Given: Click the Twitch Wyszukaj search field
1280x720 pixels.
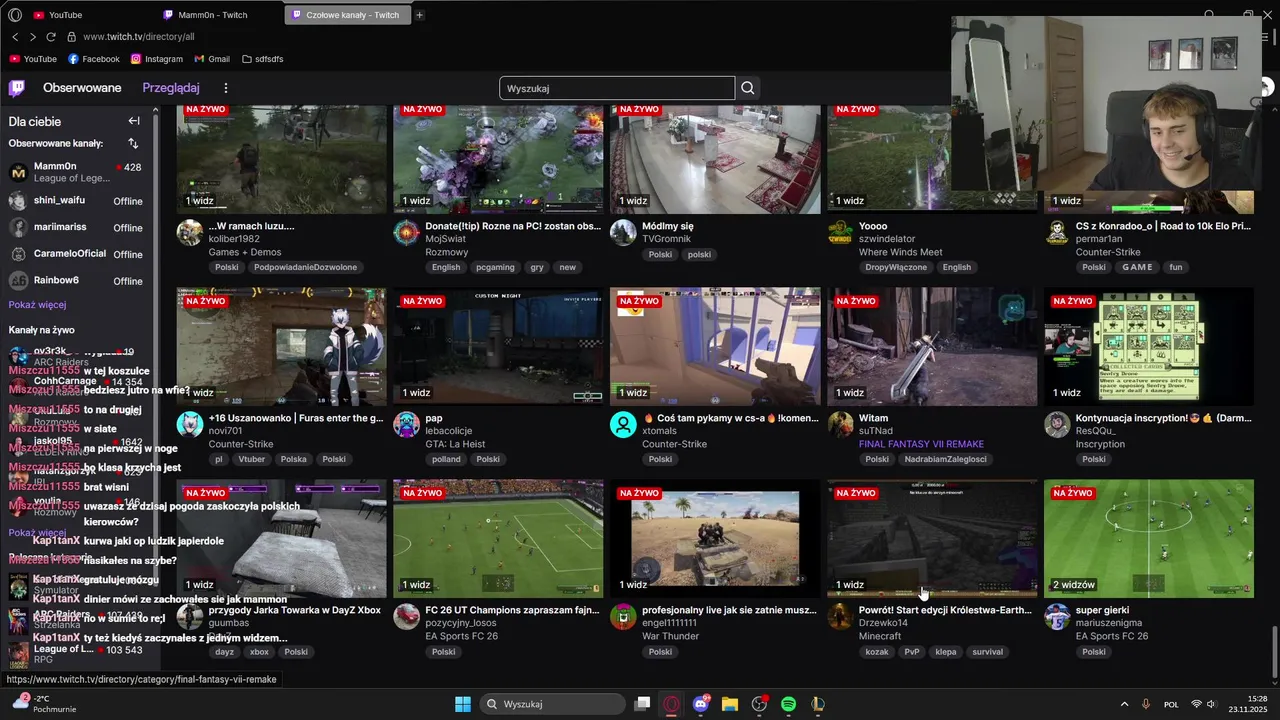Looking at the screenshot, I should coord(617,88).
